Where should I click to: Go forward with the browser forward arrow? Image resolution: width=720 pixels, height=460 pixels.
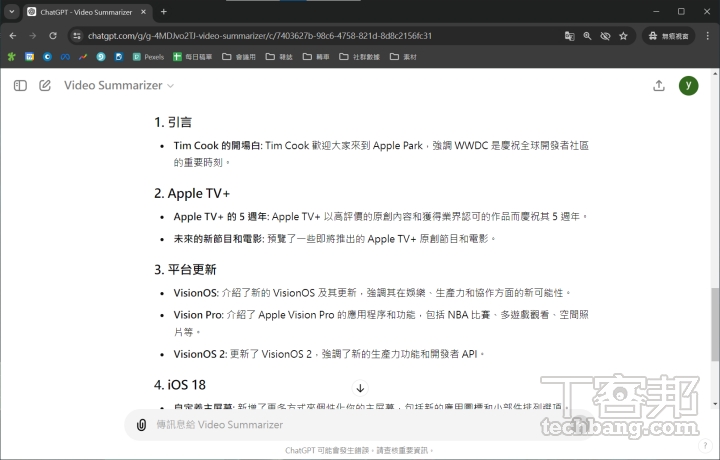pyautogui.click(x=33, y=36)
